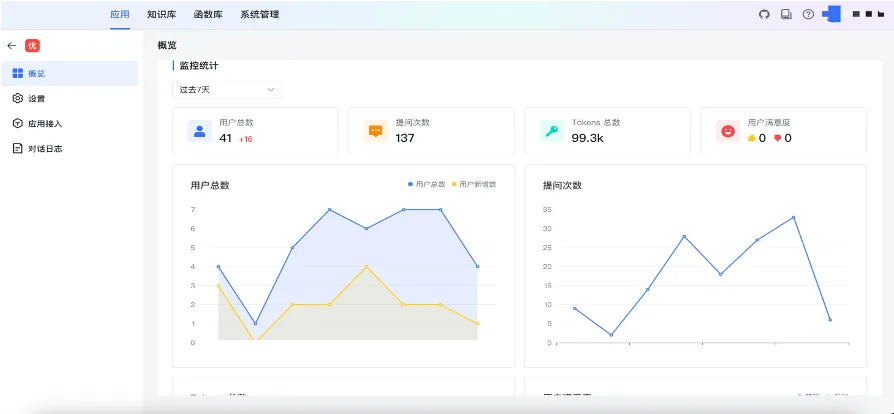Click the 用户总数 chart title

coord(210,185)
